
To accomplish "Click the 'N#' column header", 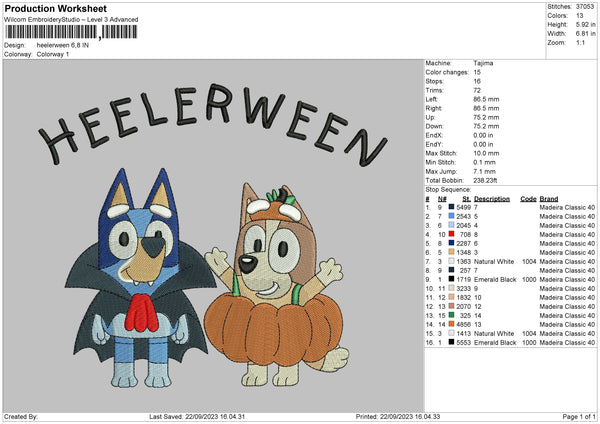I will tap(442, 199).
